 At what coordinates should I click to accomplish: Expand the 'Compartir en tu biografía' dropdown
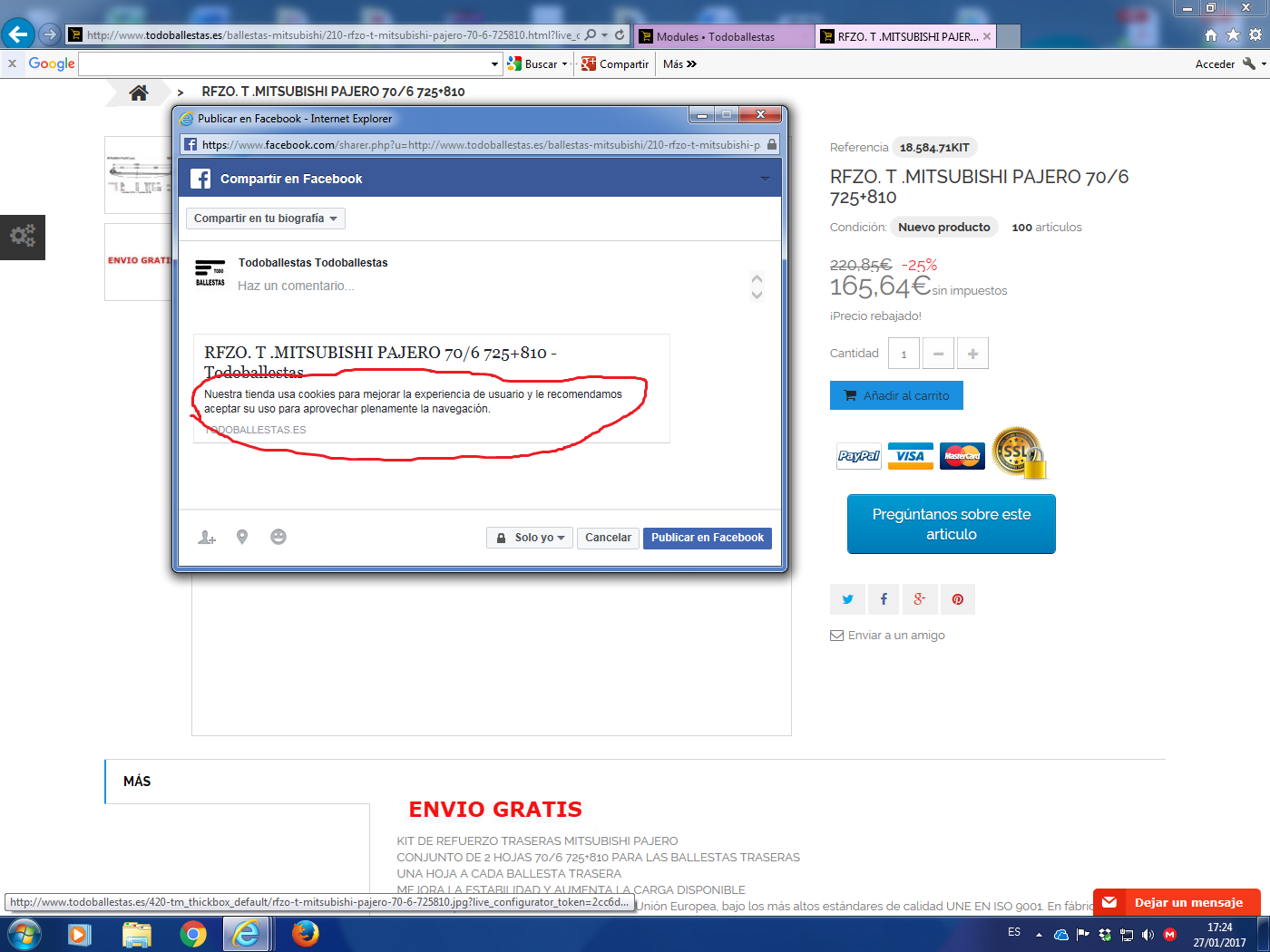[266, 219]
